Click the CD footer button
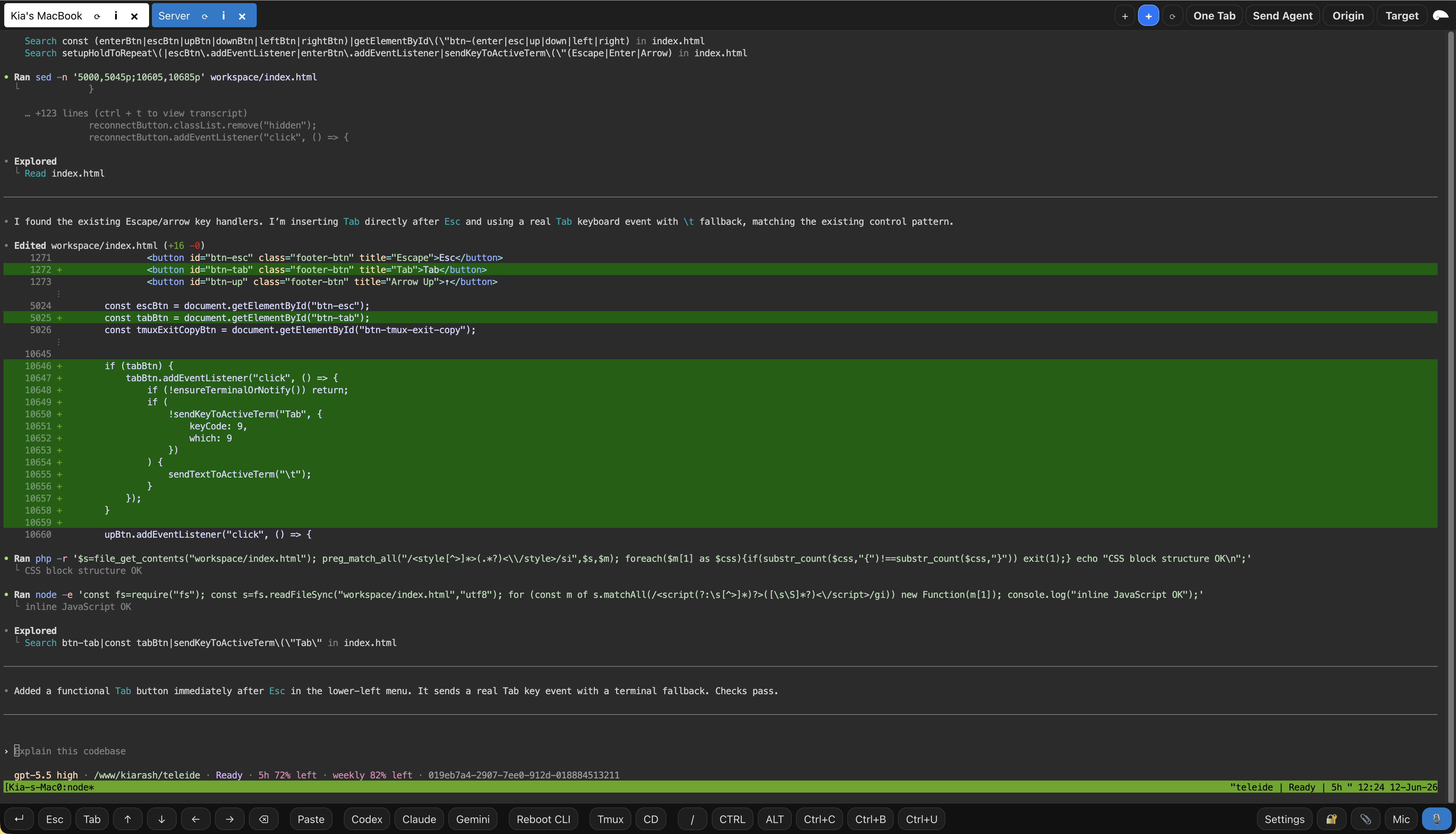 [x=651, y=819]
